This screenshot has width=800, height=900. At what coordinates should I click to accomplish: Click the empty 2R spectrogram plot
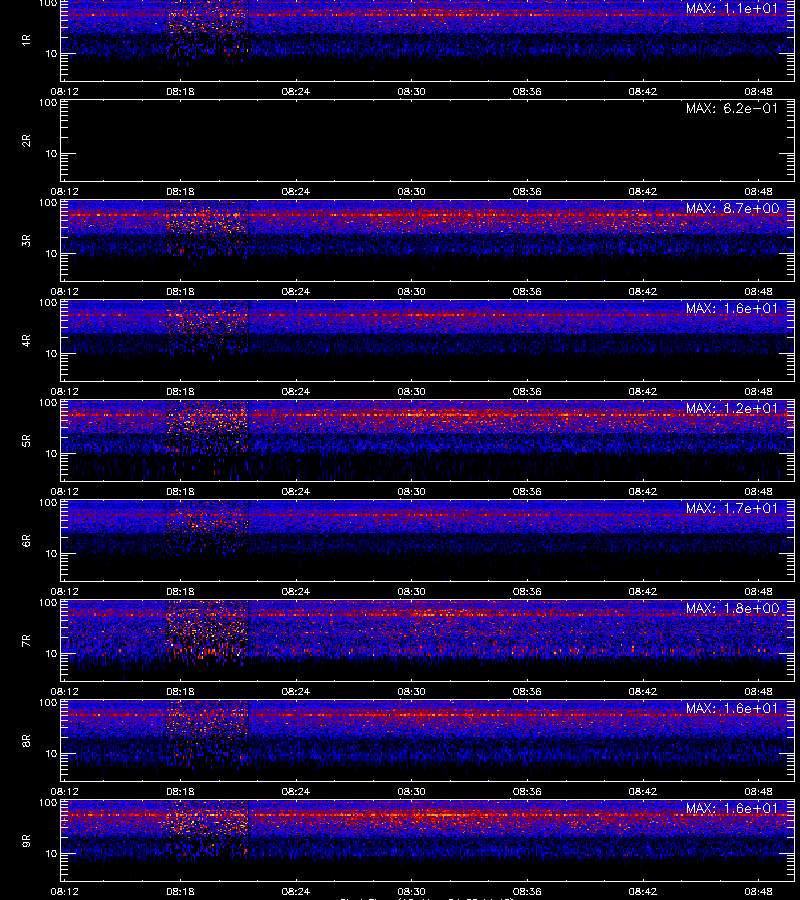428,141
